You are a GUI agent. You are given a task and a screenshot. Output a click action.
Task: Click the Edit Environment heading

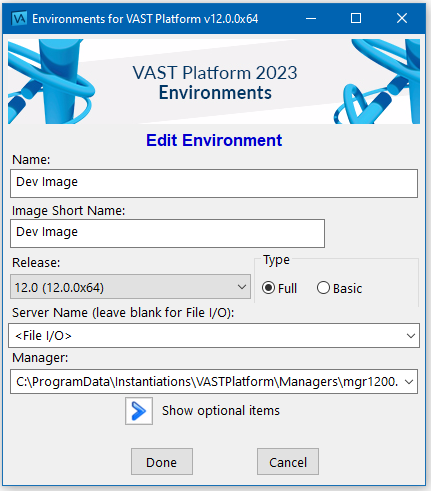click(214, 140)
